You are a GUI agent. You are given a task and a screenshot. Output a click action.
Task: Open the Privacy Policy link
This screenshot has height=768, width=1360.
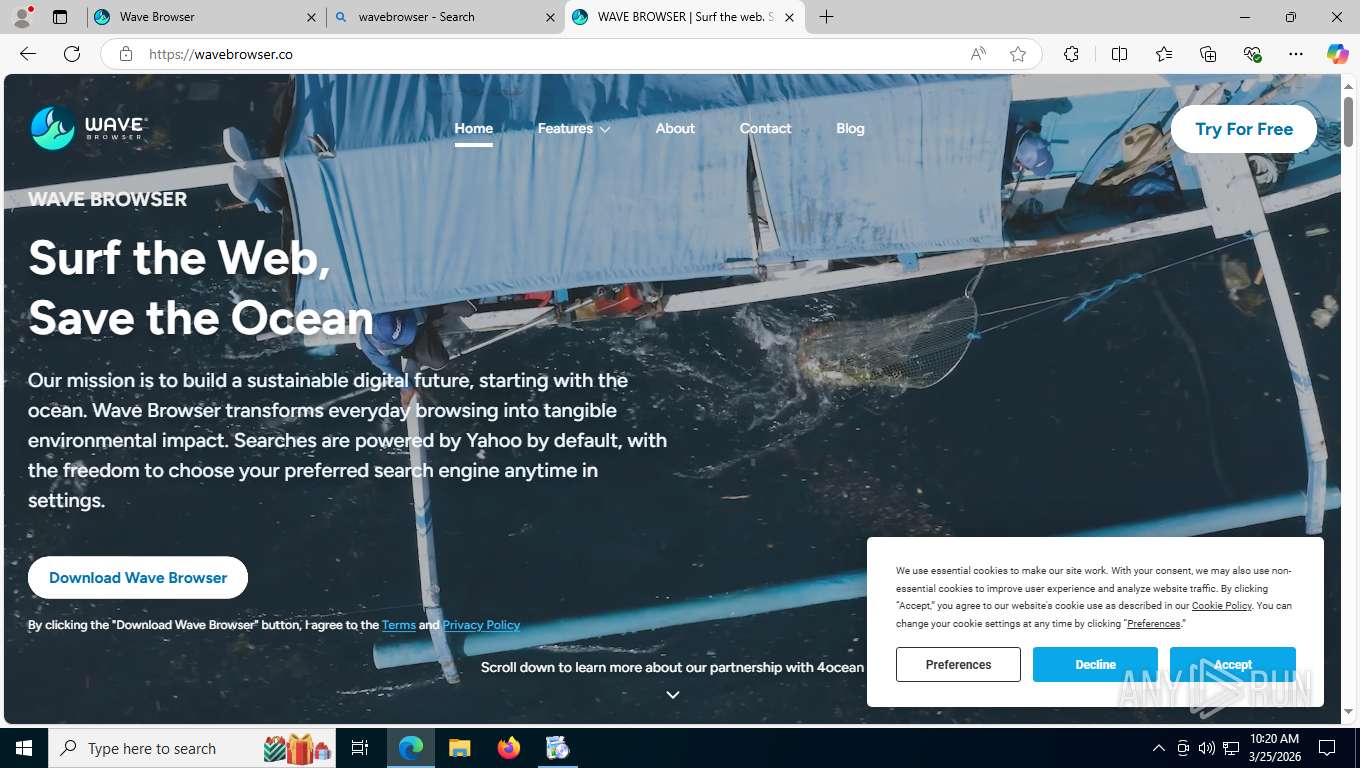(x=481, y=625)
